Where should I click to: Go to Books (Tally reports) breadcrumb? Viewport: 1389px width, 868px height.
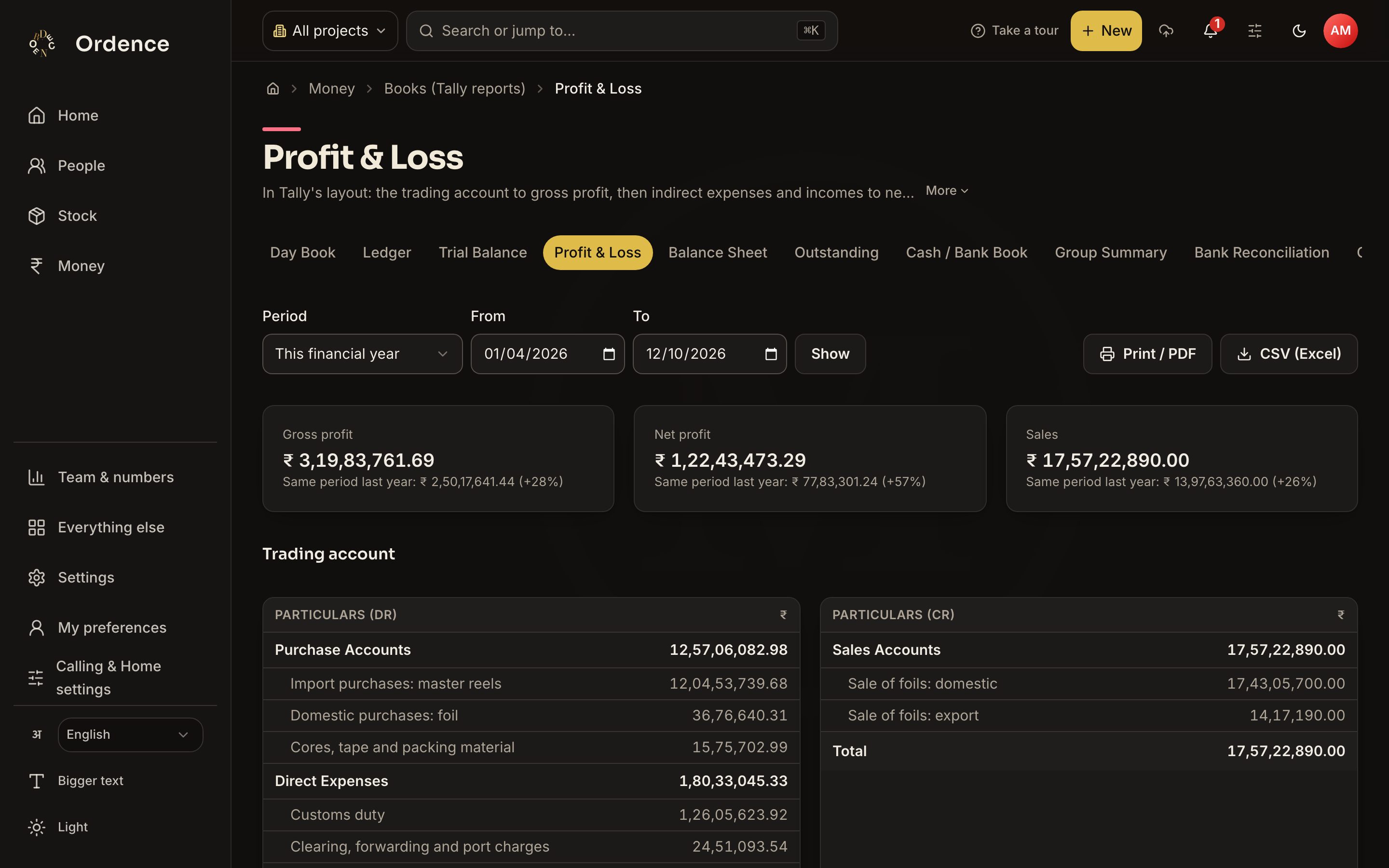click(x=455, y=88)
